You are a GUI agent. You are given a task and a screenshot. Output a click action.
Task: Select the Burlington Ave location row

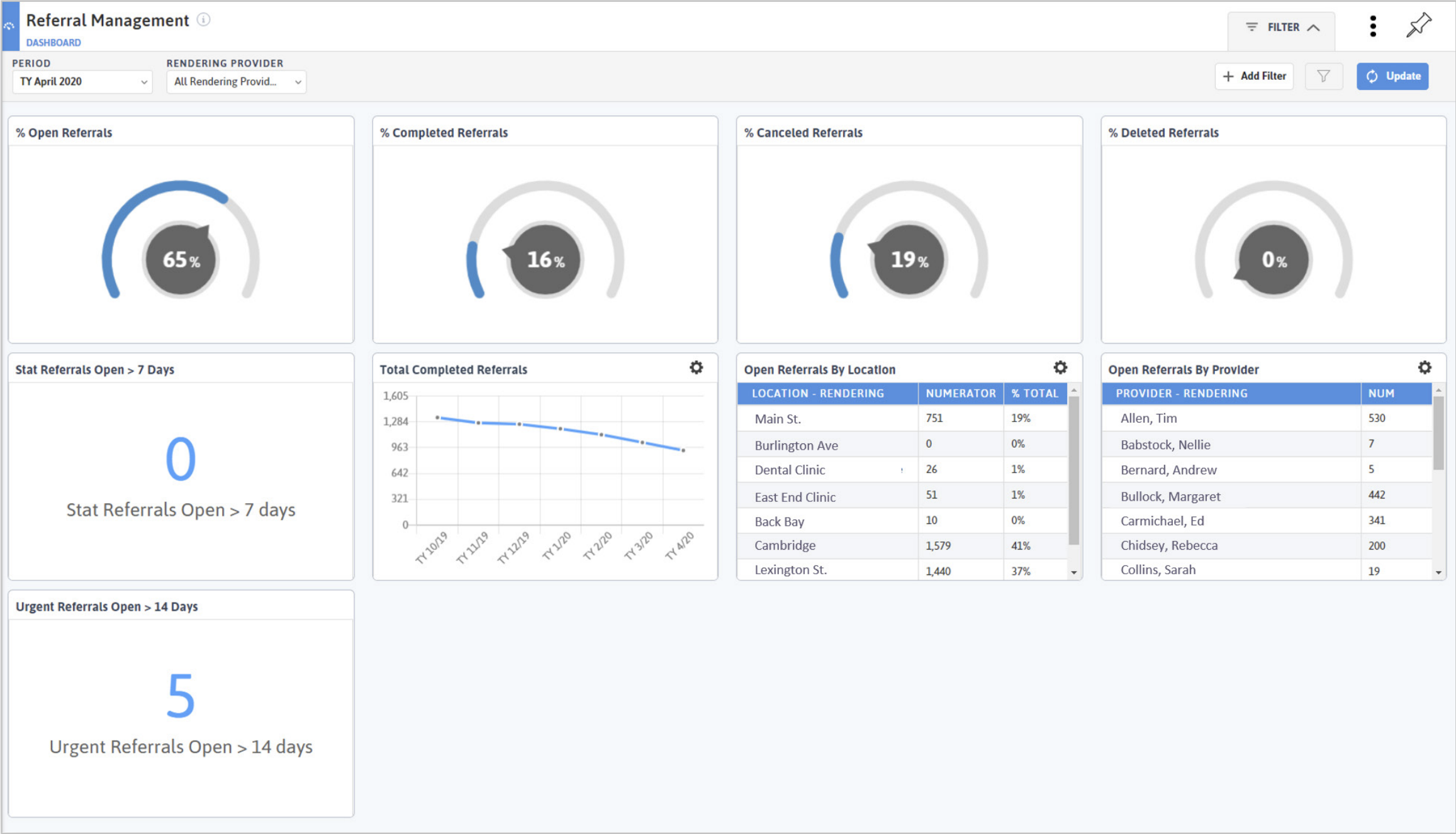pyautogui.click(x=902, y=444)
